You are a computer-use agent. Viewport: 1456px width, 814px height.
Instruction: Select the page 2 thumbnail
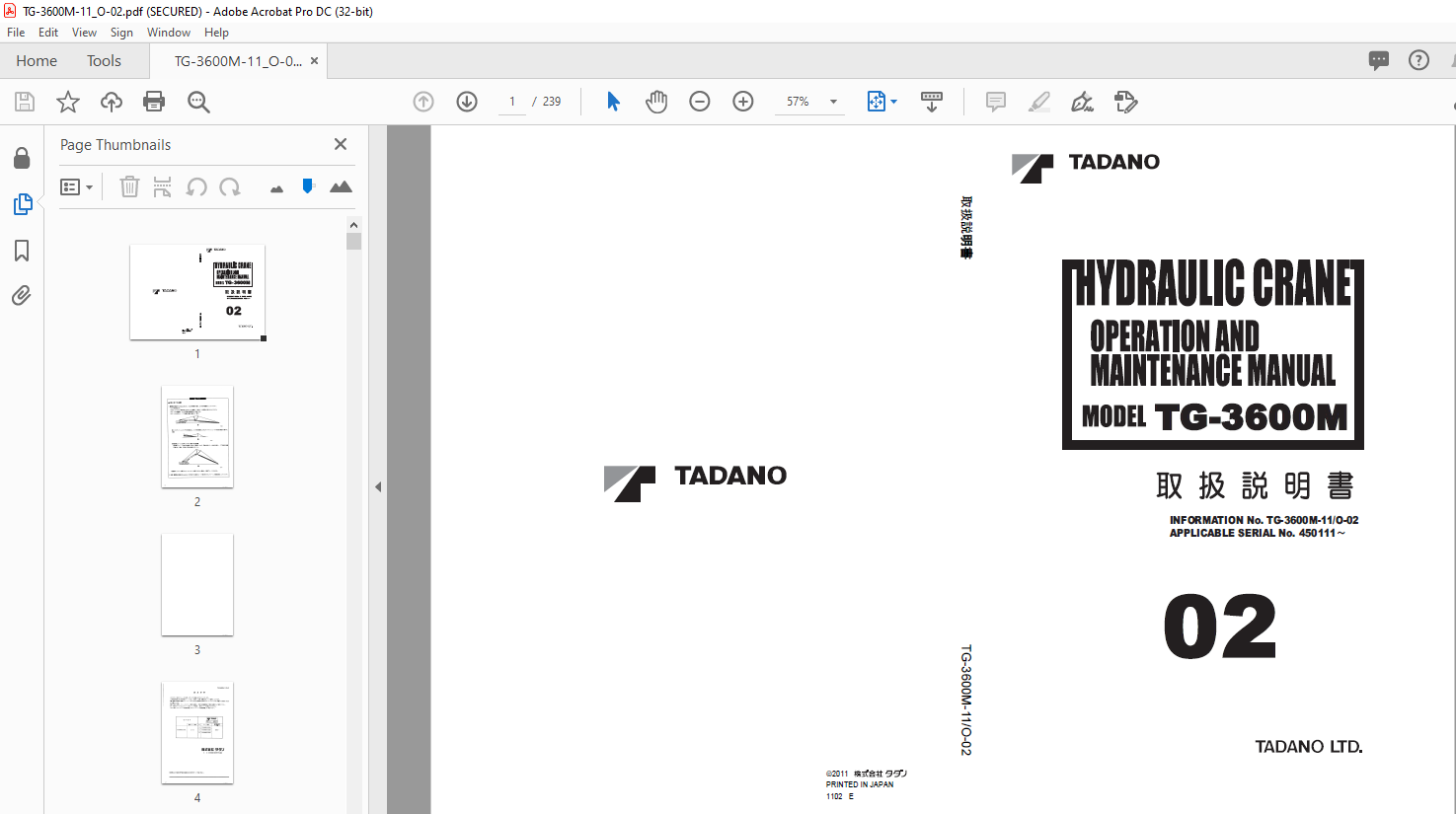pos(197,436)
